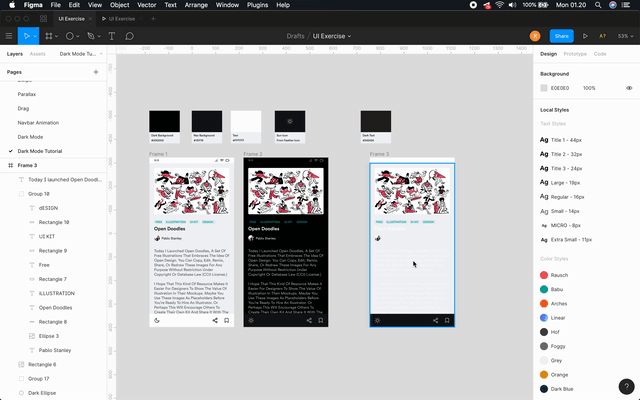Open shape tools dropdown arrow
This screenshot has height=400, width=640.
(78, 36)
